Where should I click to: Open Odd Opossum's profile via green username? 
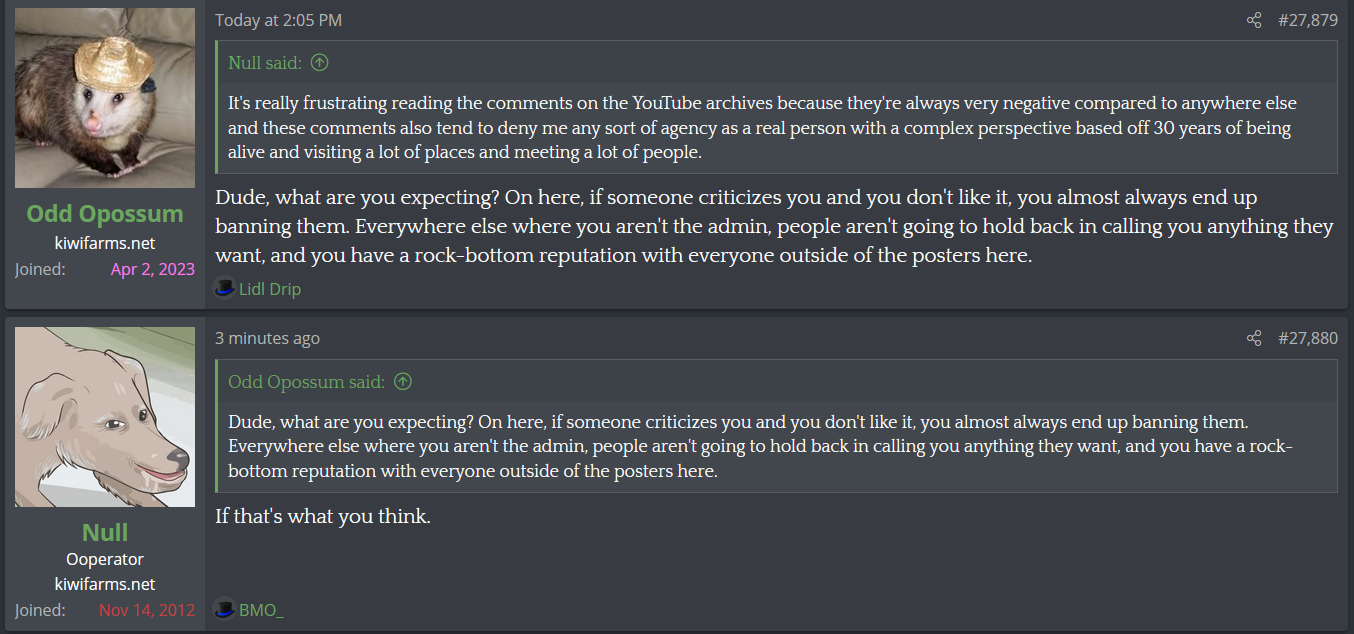pyautogui.click(x=105, y=214)
